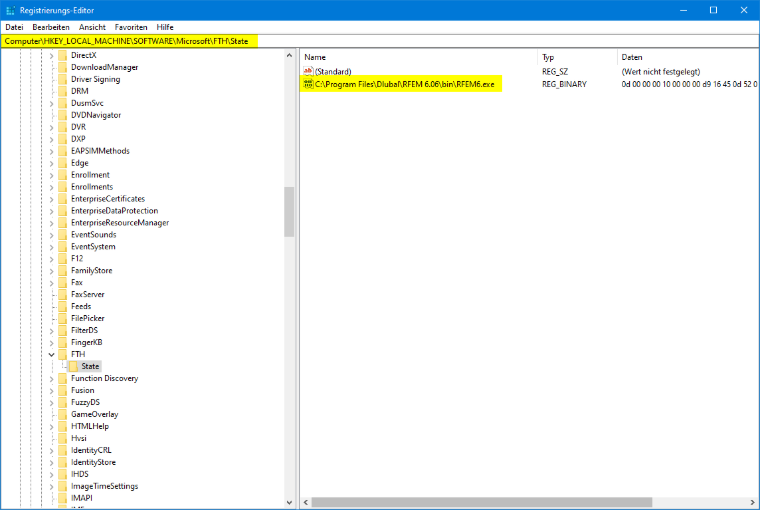Select the RFEM6.exe value name
This screenshot has height=510, width=760.
(405, 84)
